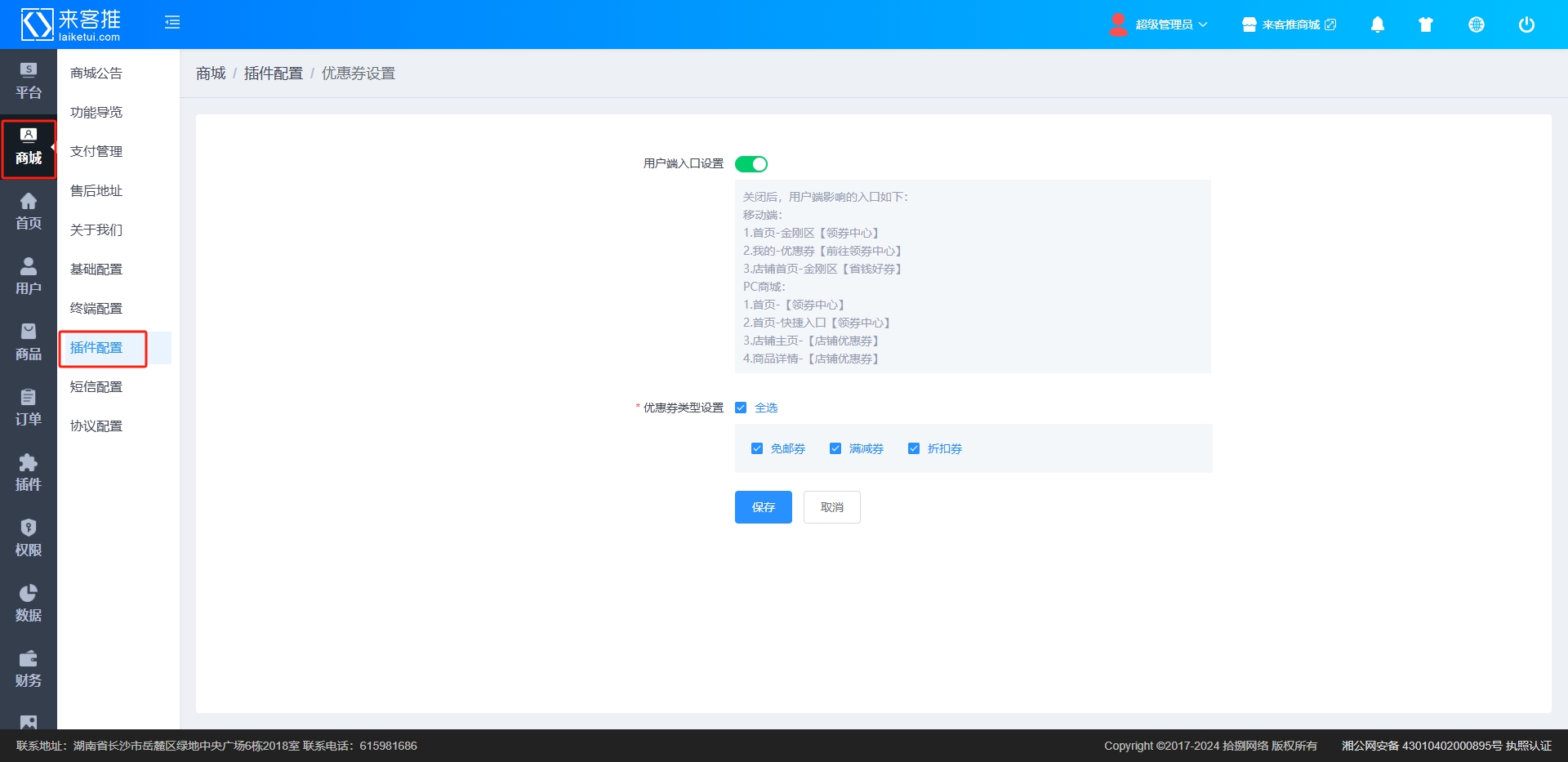1568x762 pixels.
Task: Click the globe language icon
Action: click(1476, 25)
